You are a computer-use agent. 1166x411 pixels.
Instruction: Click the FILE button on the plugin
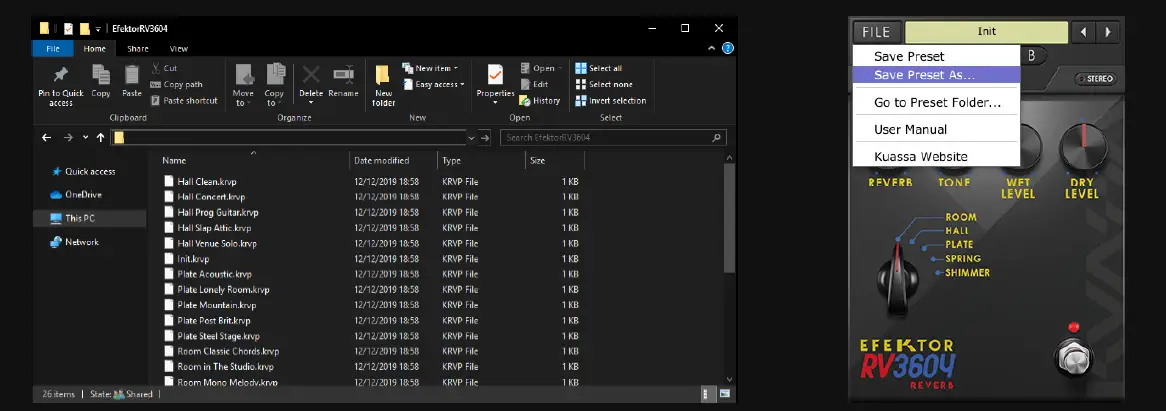pos(876,32)
